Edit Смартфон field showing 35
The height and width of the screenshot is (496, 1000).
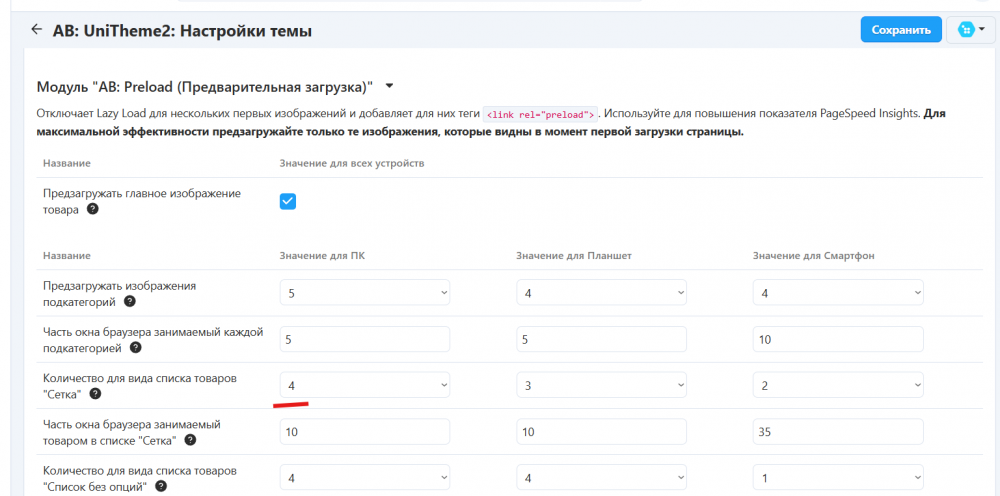coord(838,432)
